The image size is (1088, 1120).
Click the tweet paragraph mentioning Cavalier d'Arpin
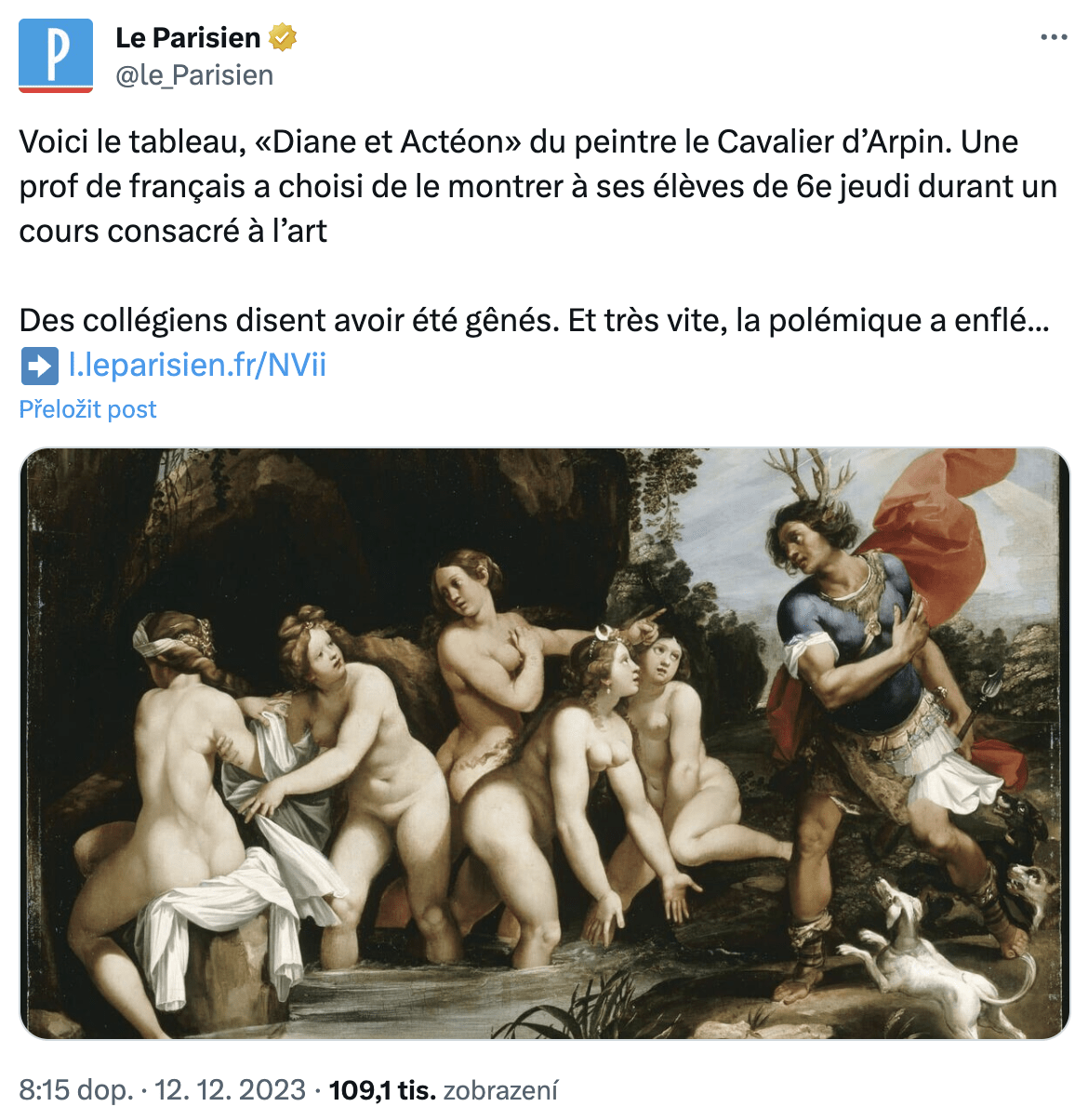click(537, 186)
